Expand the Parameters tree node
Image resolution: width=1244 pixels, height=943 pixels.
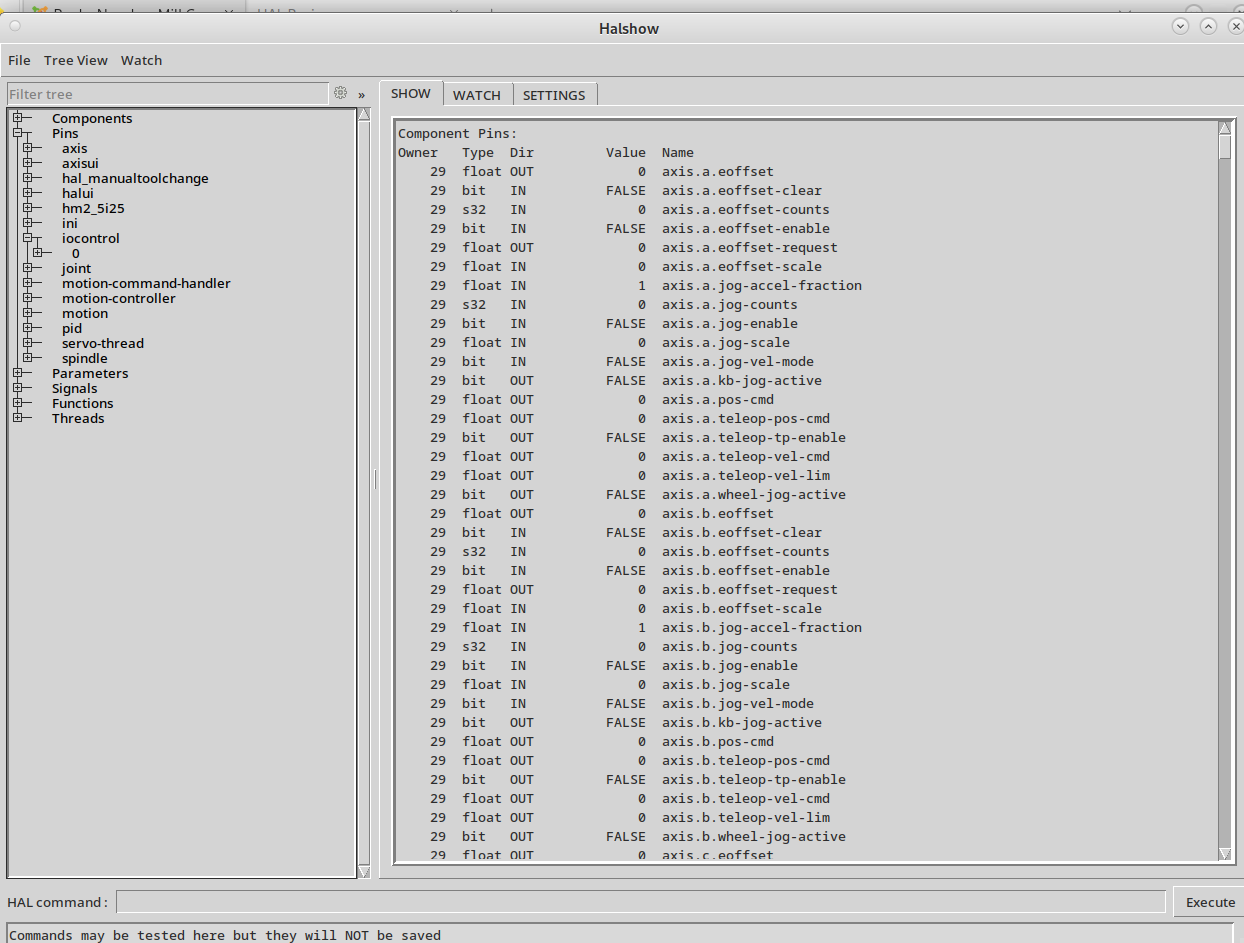click(17, 373)
